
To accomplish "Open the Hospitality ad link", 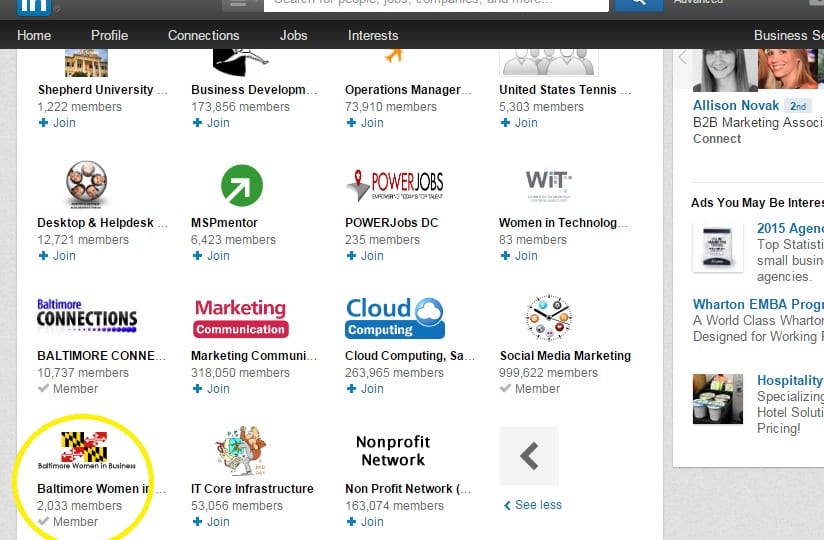I will click(x=790, y=380).
